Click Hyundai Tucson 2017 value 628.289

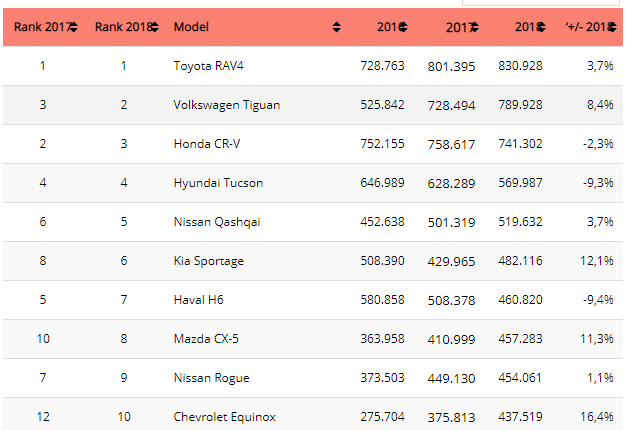pos(451,184)
